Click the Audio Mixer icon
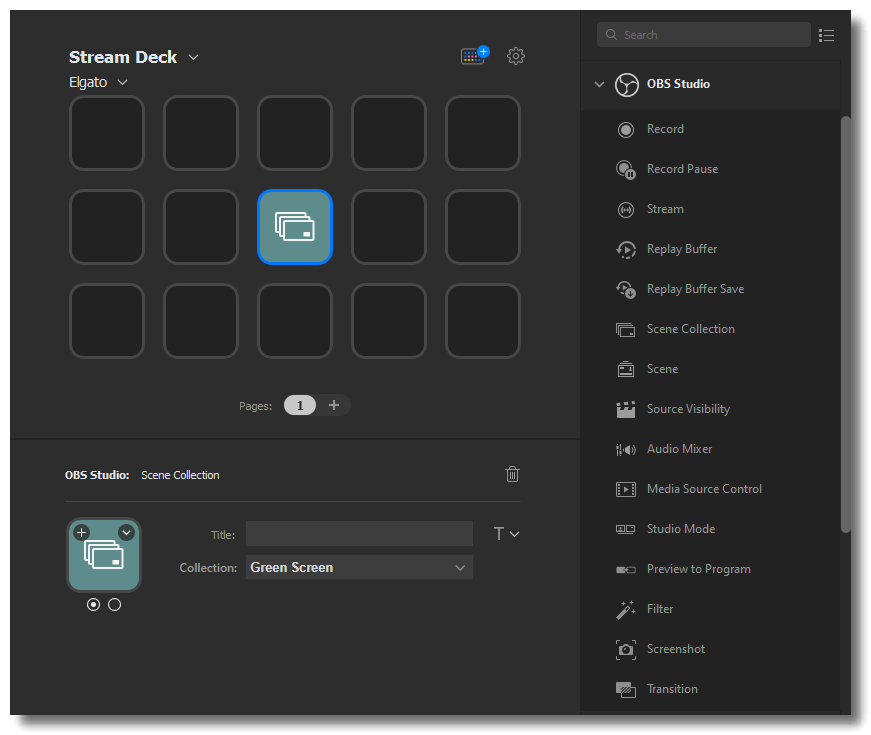Image resolution: width=871 pixels, height=735 pixels. click(625, 449)
